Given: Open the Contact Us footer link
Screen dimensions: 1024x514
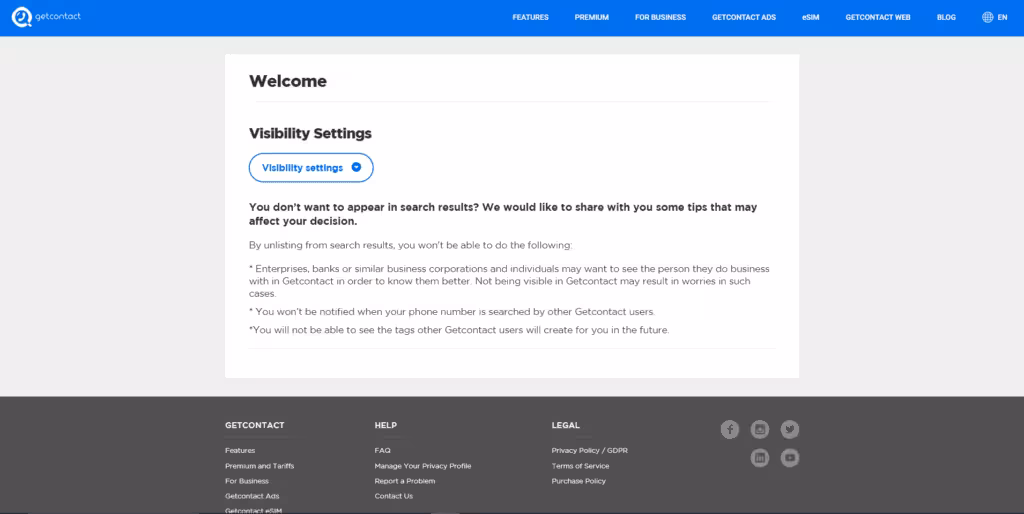Looking at the screenshot, I should (394, 496).
